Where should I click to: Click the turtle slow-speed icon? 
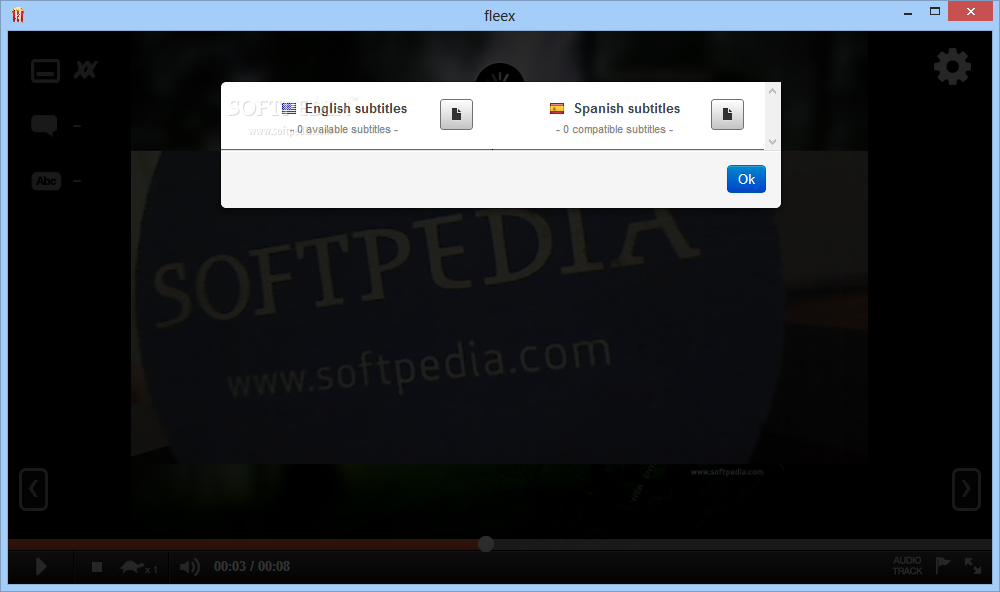point(133,566)
